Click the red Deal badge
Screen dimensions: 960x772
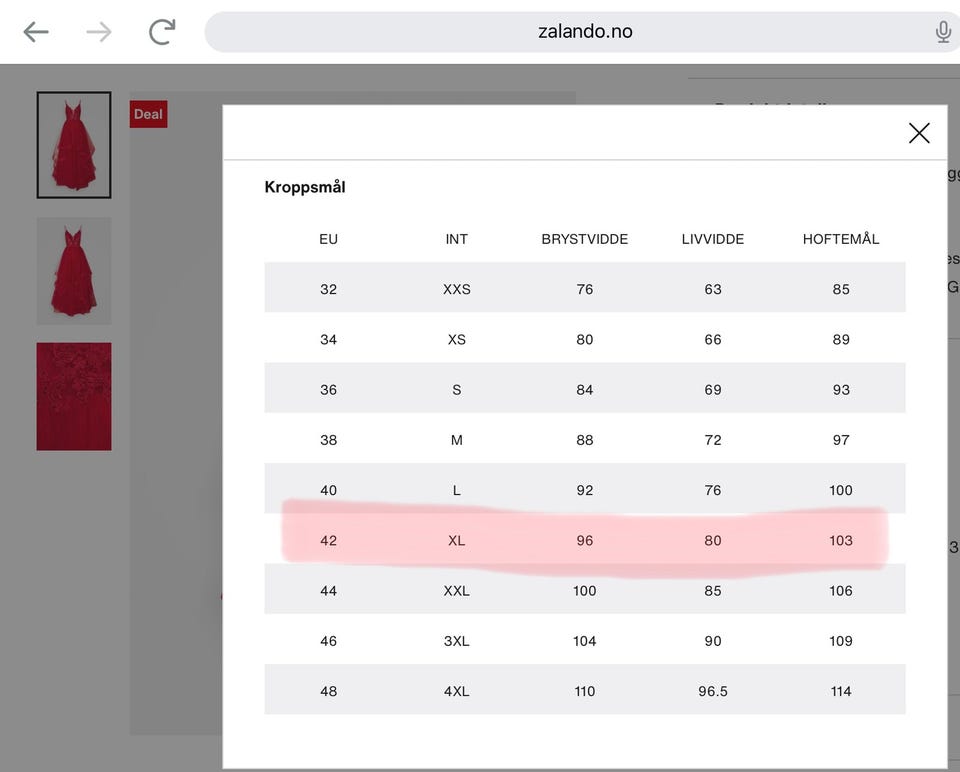(x=148, y=114)
